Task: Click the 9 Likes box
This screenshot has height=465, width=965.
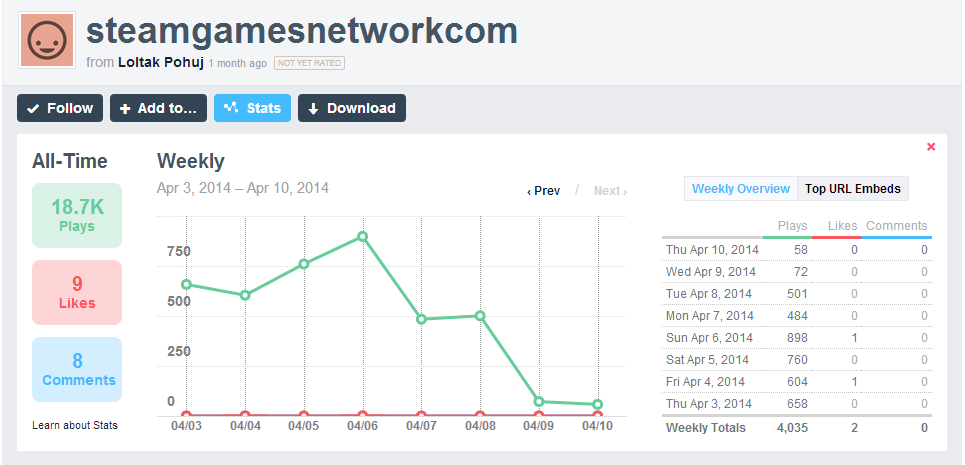Action: click(x=77, y=292)
